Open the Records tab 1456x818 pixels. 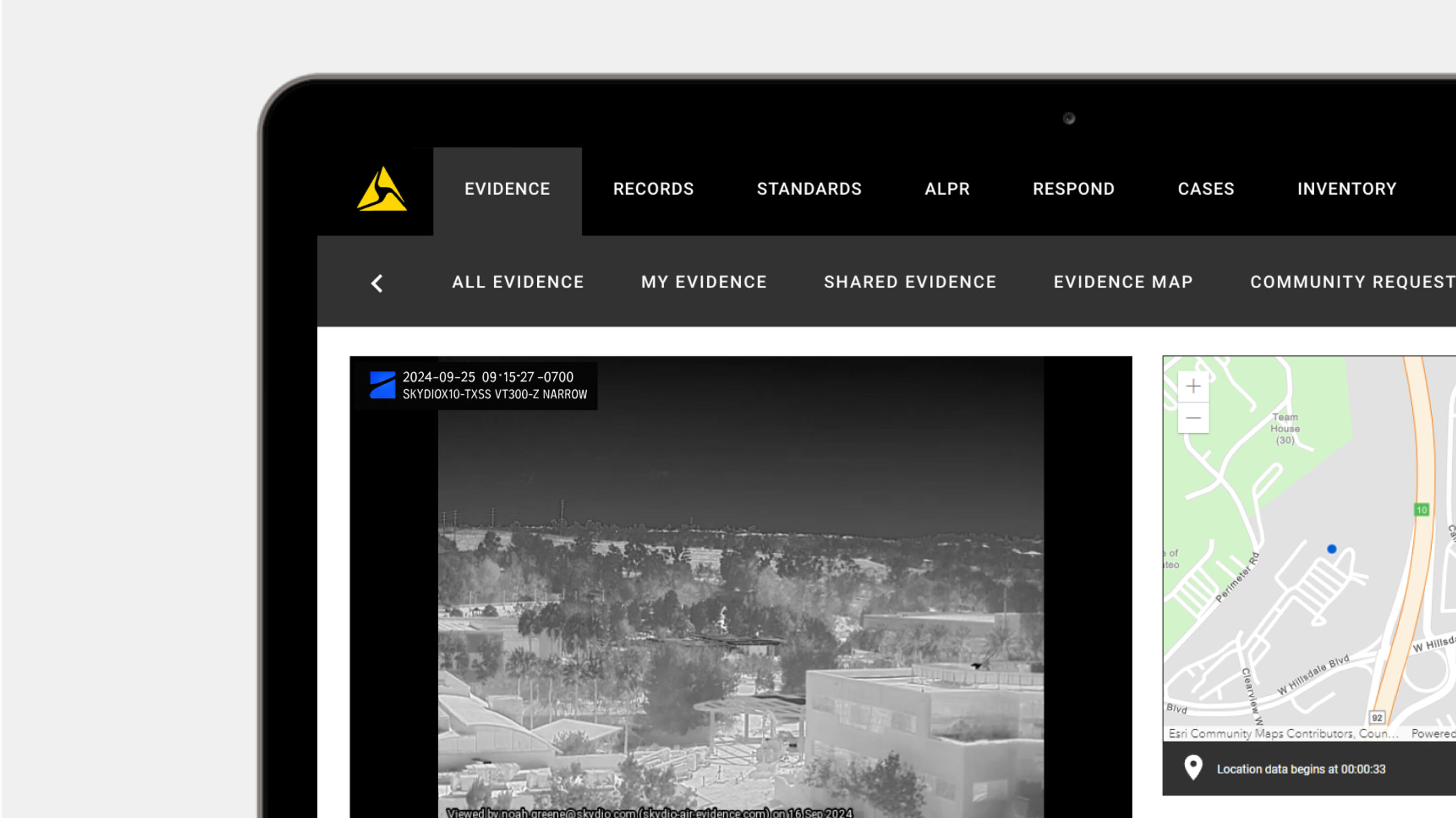coord(653,189)
